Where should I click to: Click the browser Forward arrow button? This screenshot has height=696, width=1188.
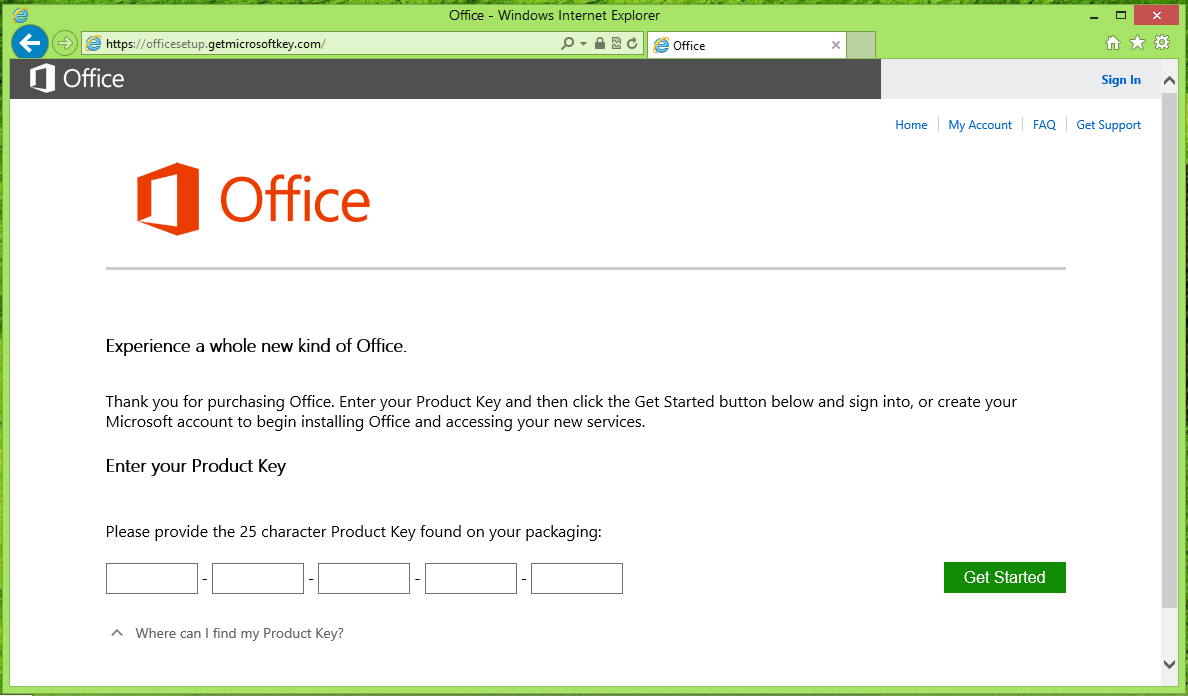(x=65, y=43)
